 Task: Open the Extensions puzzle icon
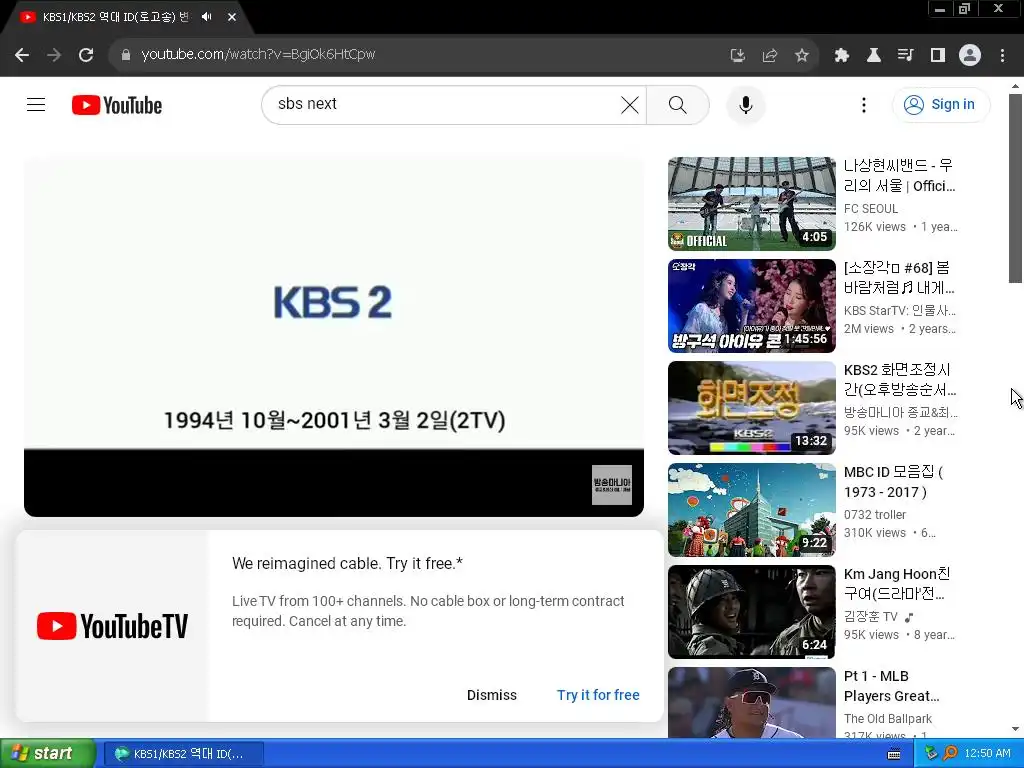coord(842,56)
